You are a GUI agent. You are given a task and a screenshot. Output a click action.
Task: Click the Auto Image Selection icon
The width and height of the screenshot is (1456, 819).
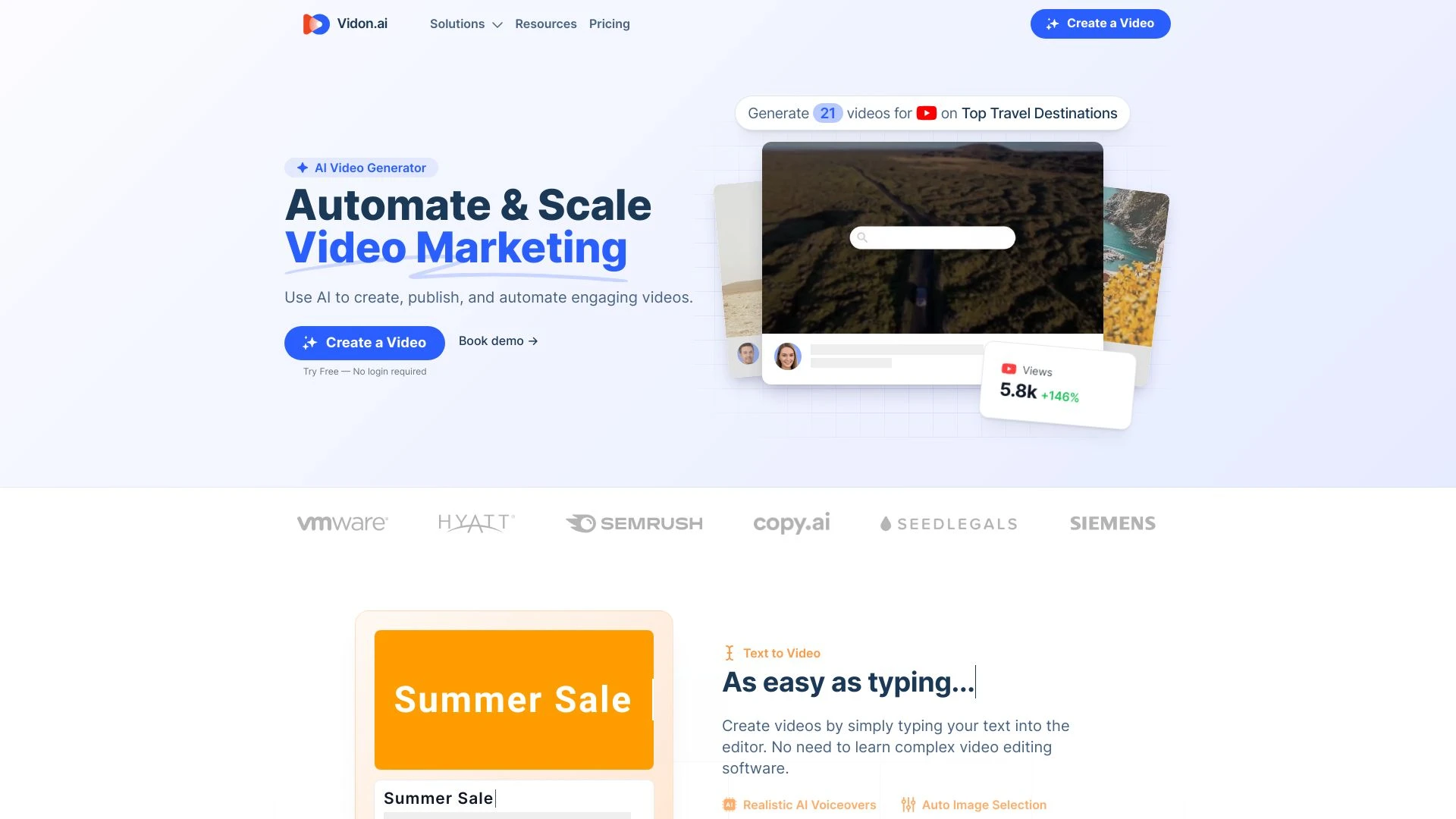[x=907, y=804]
